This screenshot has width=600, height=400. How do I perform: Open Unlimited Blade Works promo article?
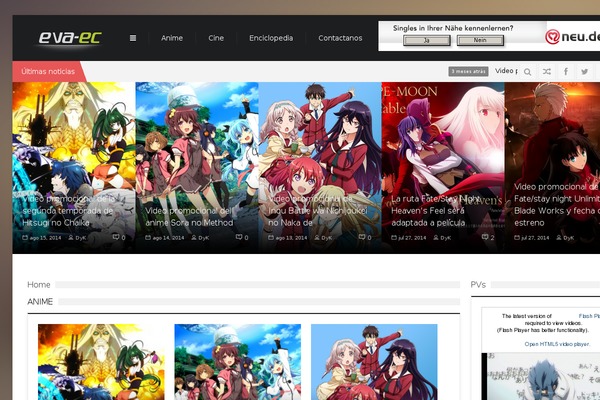pos(557,204)
